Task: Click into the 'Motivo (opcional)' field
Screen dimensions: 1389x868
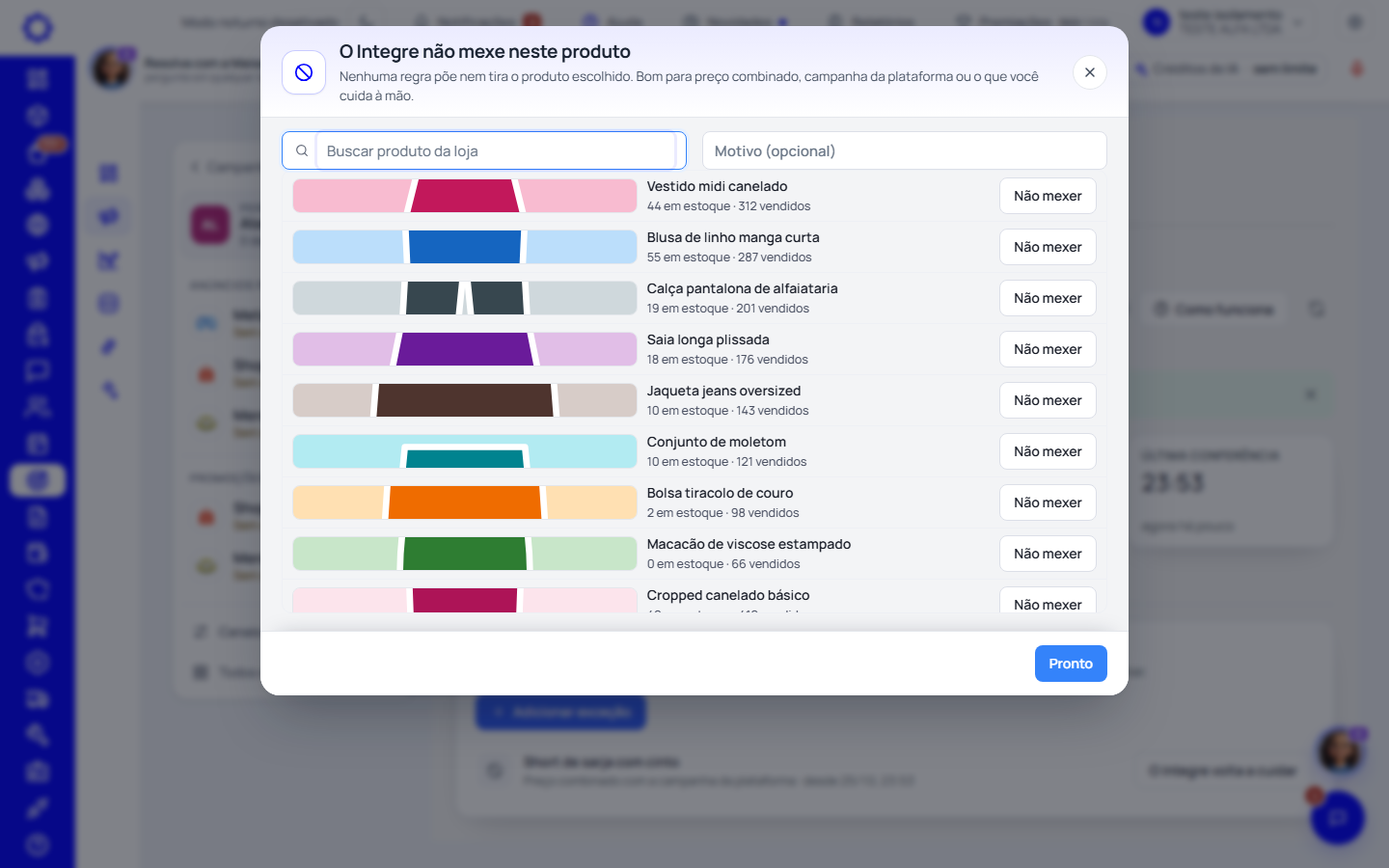Action: pyautogui.click(x=905, y=150)
